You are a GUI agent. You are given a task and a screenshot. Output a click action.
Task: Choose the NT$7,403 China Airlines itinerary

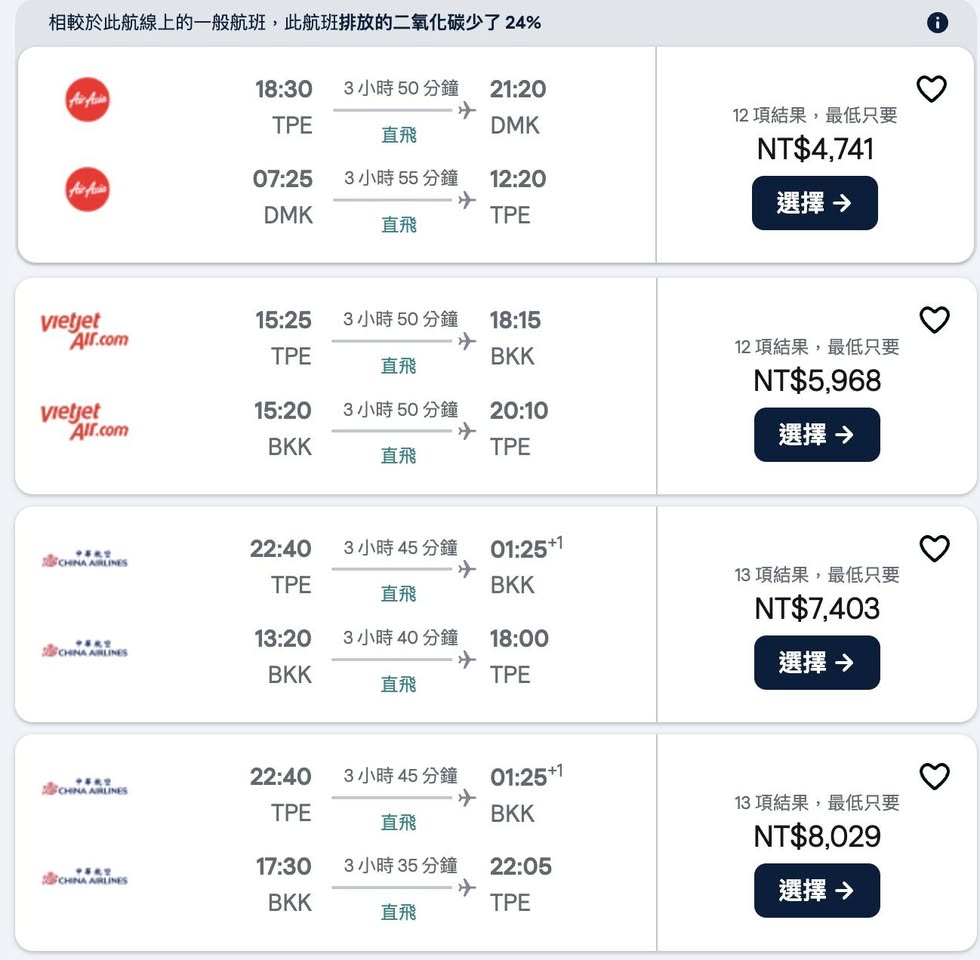tap(816, 663)
